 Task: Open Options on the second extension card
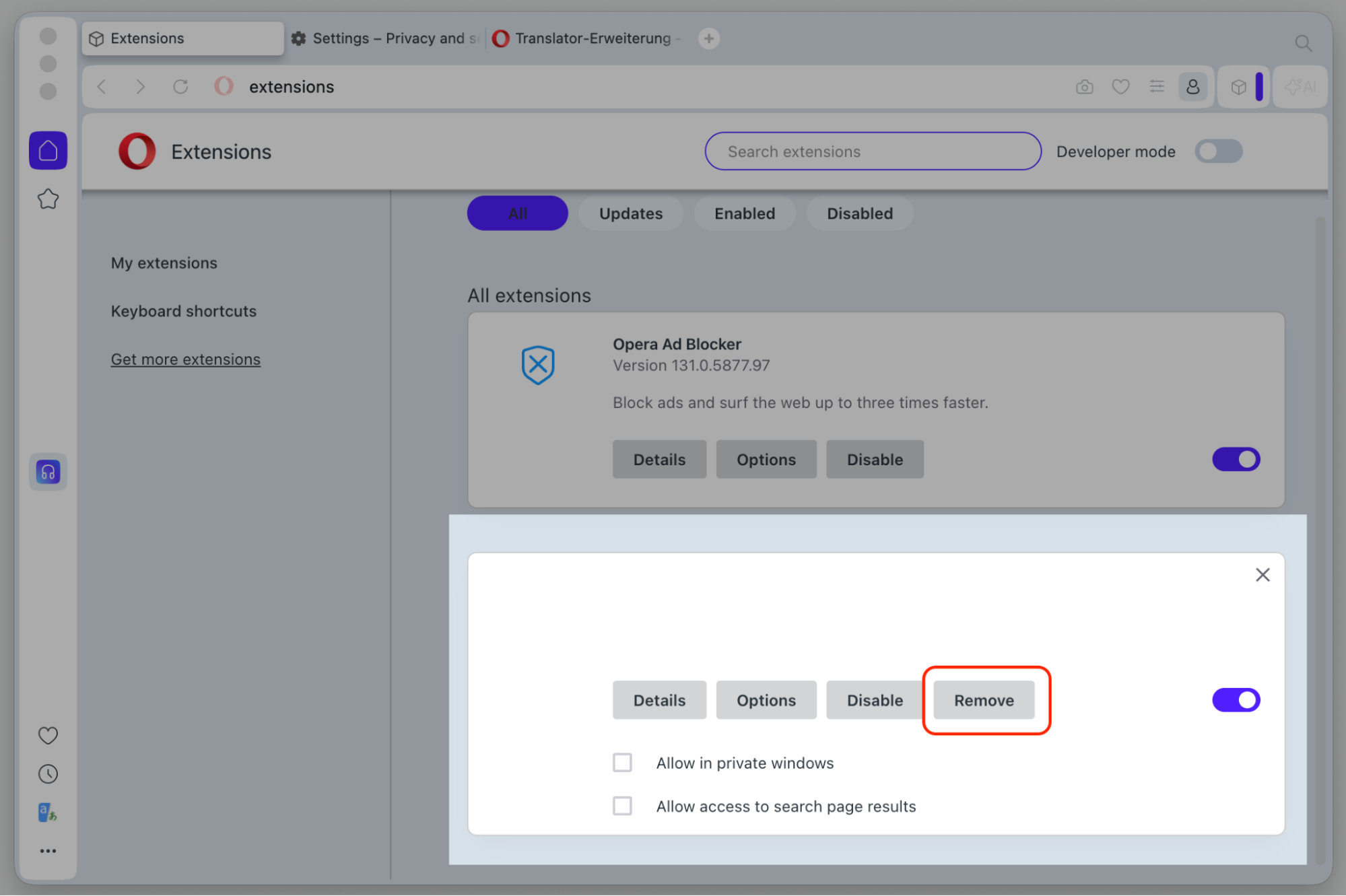tap(766, 700)
